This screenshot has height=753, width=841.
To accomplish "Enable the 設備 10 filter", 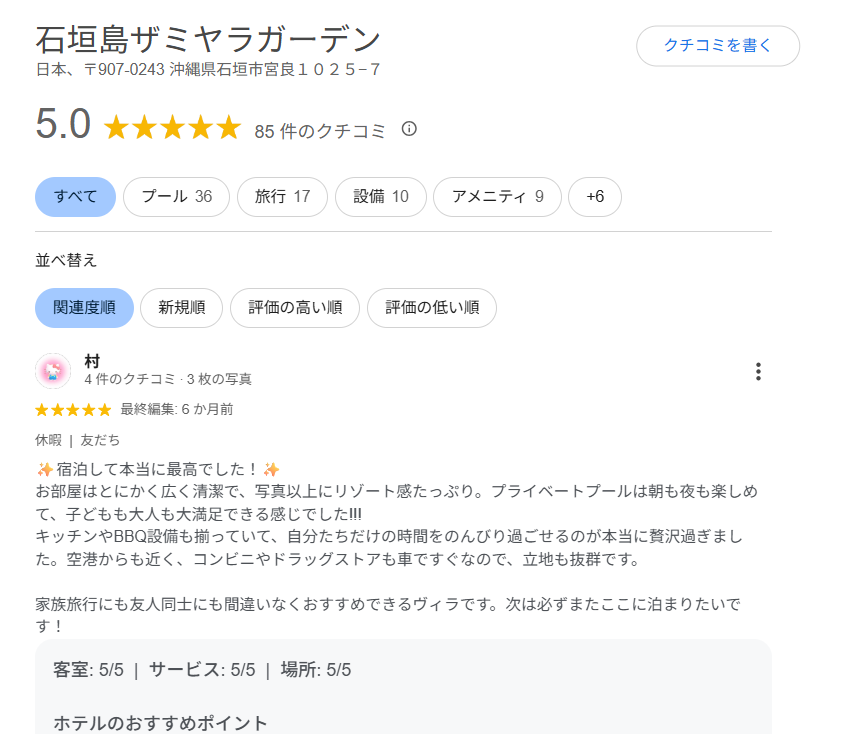I will [381, 197].
